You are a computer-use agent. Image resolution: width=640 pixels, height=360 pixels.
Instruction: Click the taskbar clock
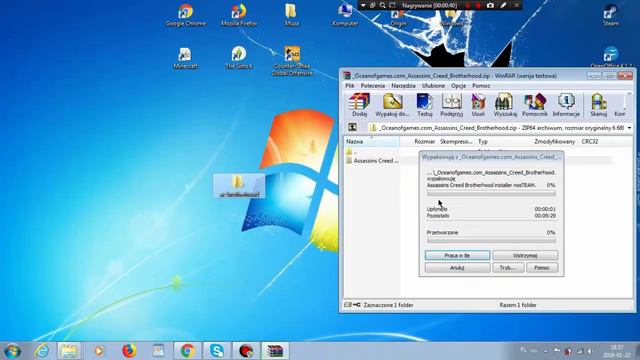pyautogui.click(x=617, y=351)
